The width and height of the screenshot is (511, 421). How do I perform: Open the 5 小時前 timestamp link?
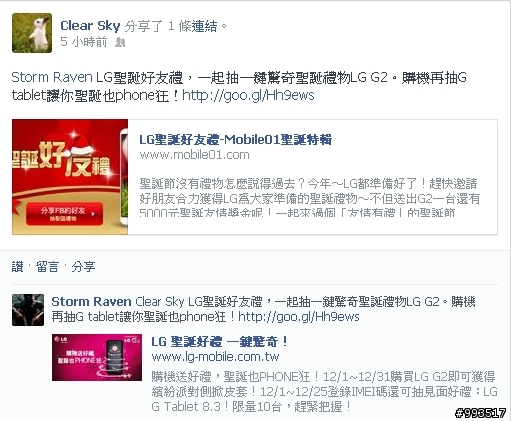click(84, 42)
